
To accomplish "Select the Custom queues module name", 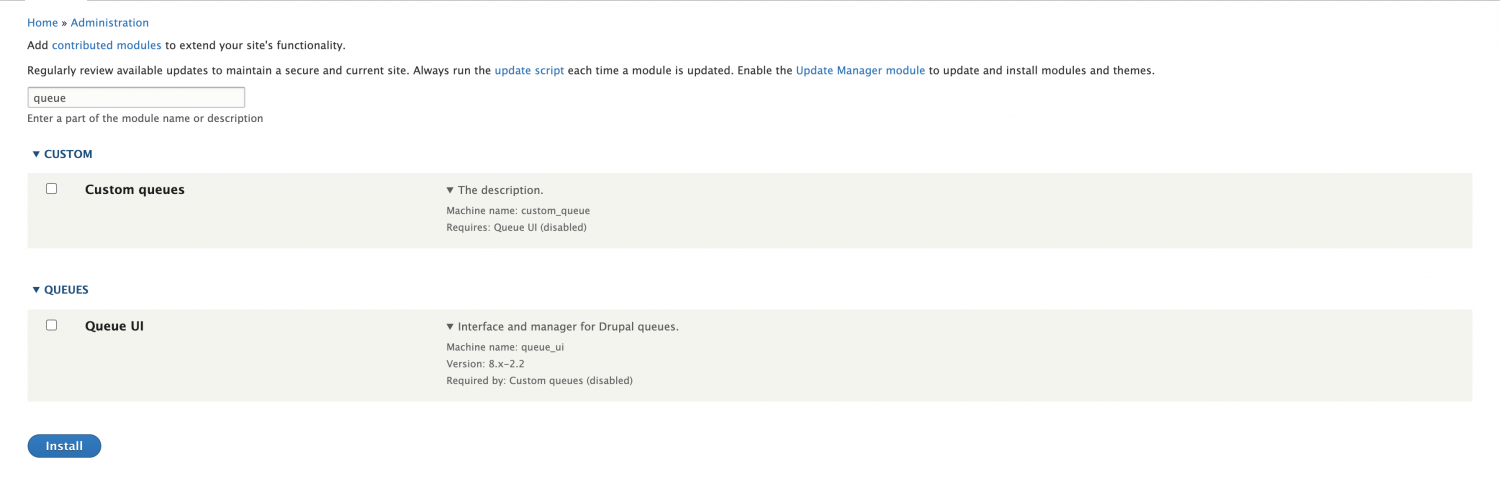I will [135, 189].
